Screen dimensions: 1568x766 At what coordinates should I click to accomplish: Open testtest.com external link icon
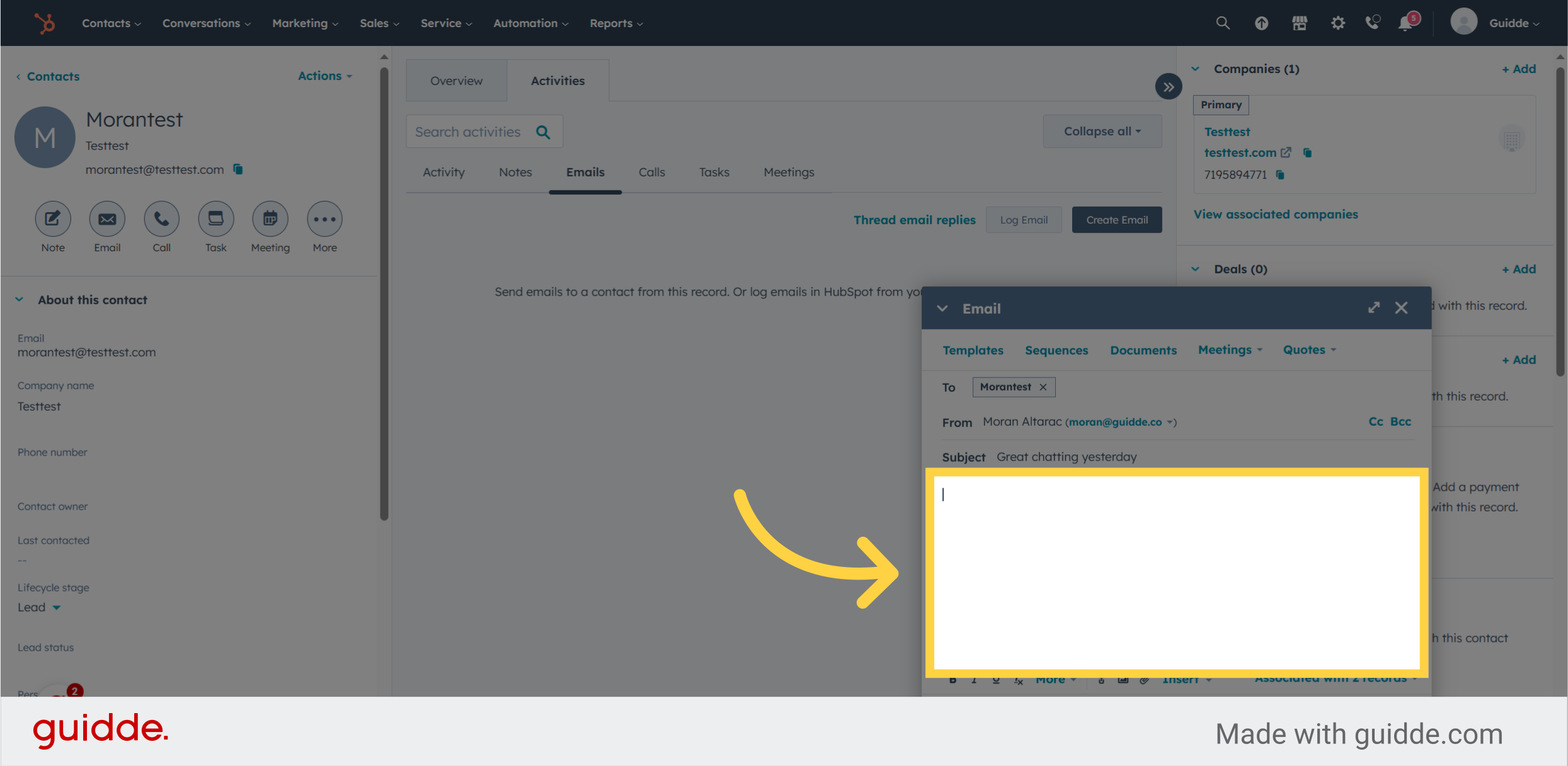click(x=1286, y=152)
